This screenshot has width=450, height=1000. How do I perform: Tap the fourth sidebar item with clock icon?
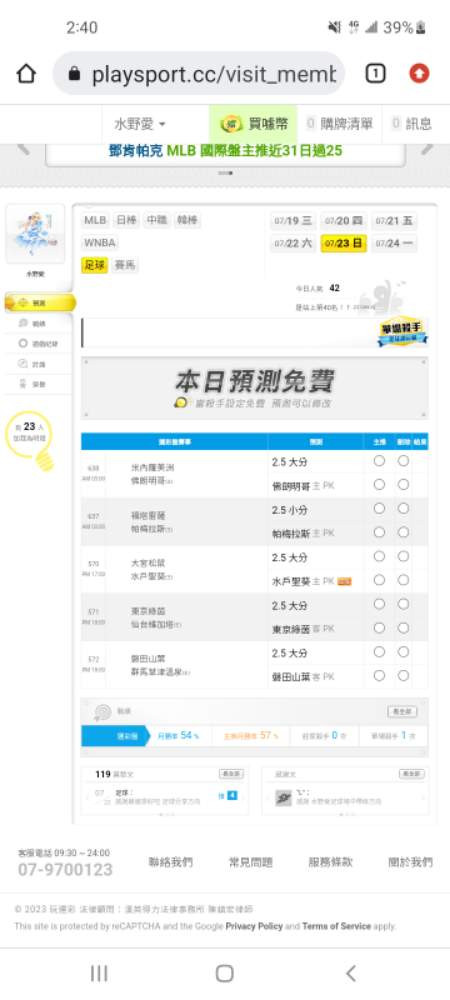point(36,364)
